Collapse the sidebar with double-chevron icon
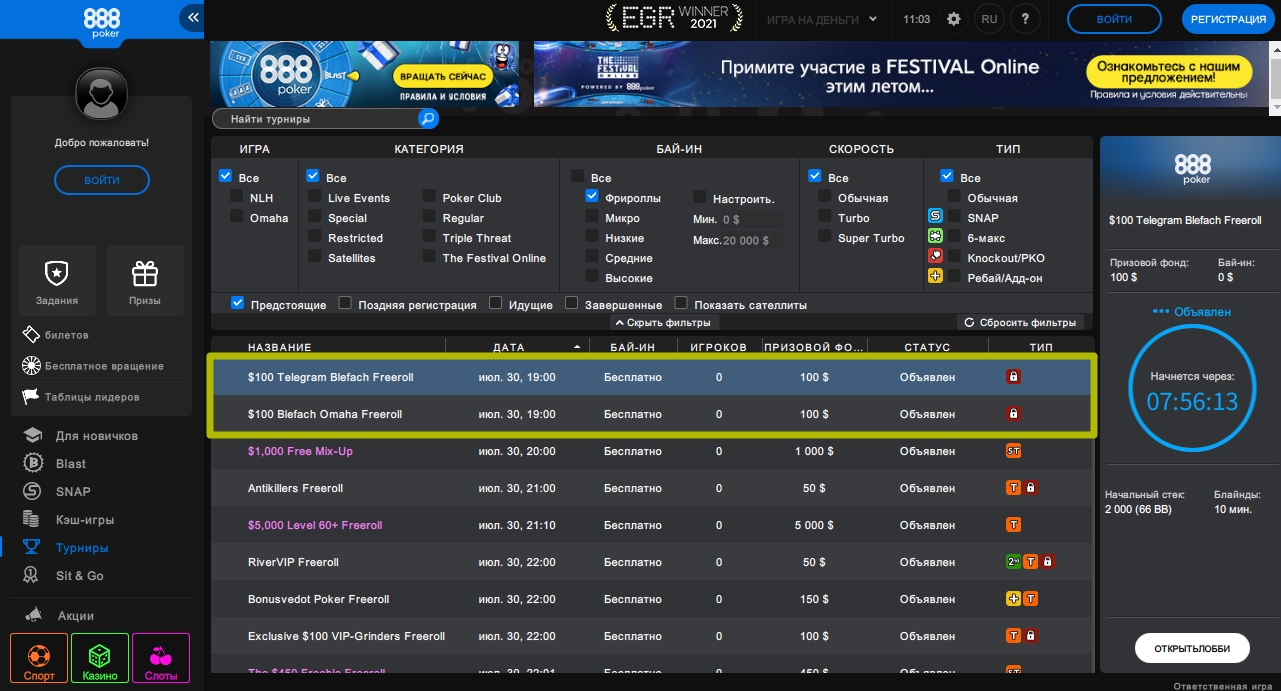The height and width of the screenshot is (691, 1281). (193, 18)
